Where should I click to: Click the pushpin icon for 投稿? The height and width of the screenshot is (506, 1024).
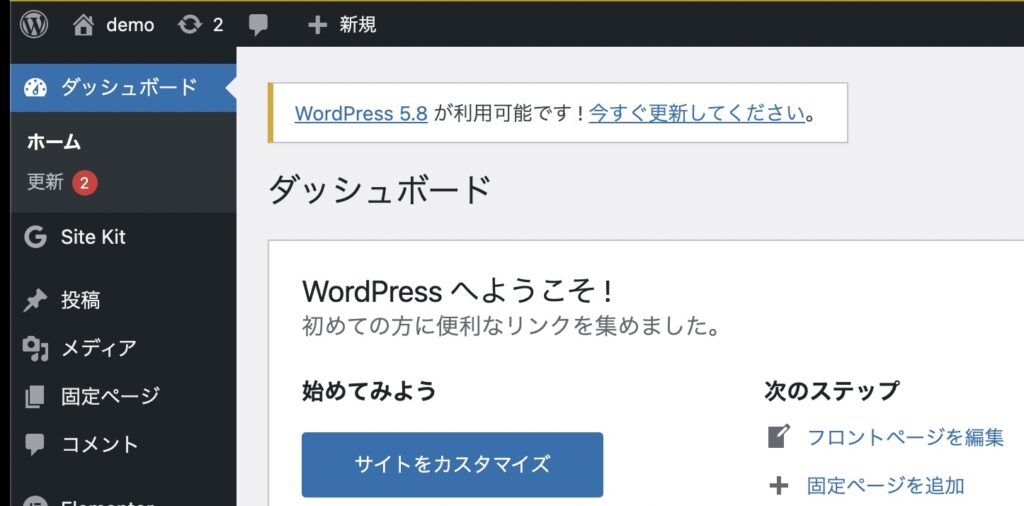35,300
